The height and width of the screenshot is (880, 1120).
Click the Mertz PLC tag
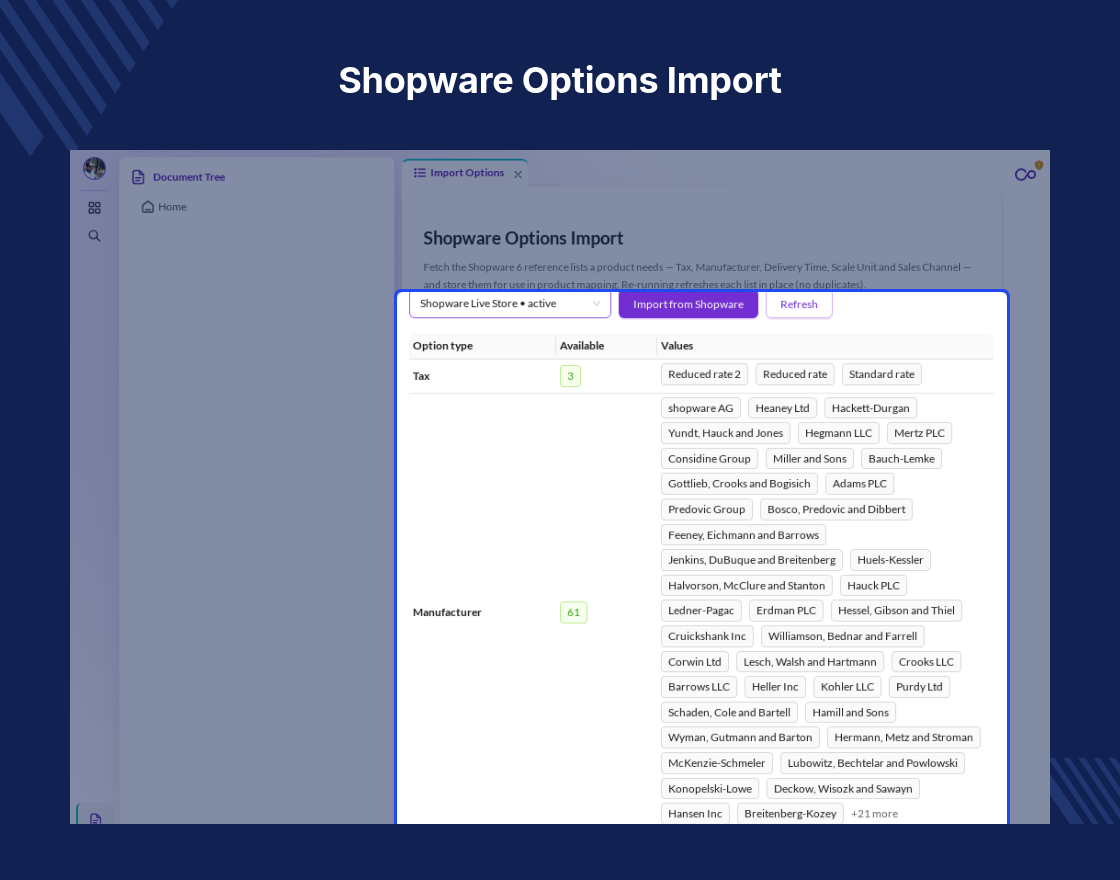pyautogui.click(x=919, y=433)
